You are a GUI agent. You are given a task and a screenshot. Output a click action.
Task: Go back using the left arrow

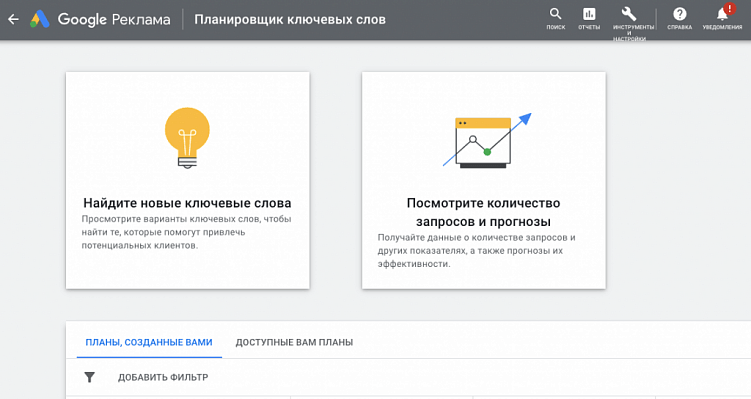[13, 20]
